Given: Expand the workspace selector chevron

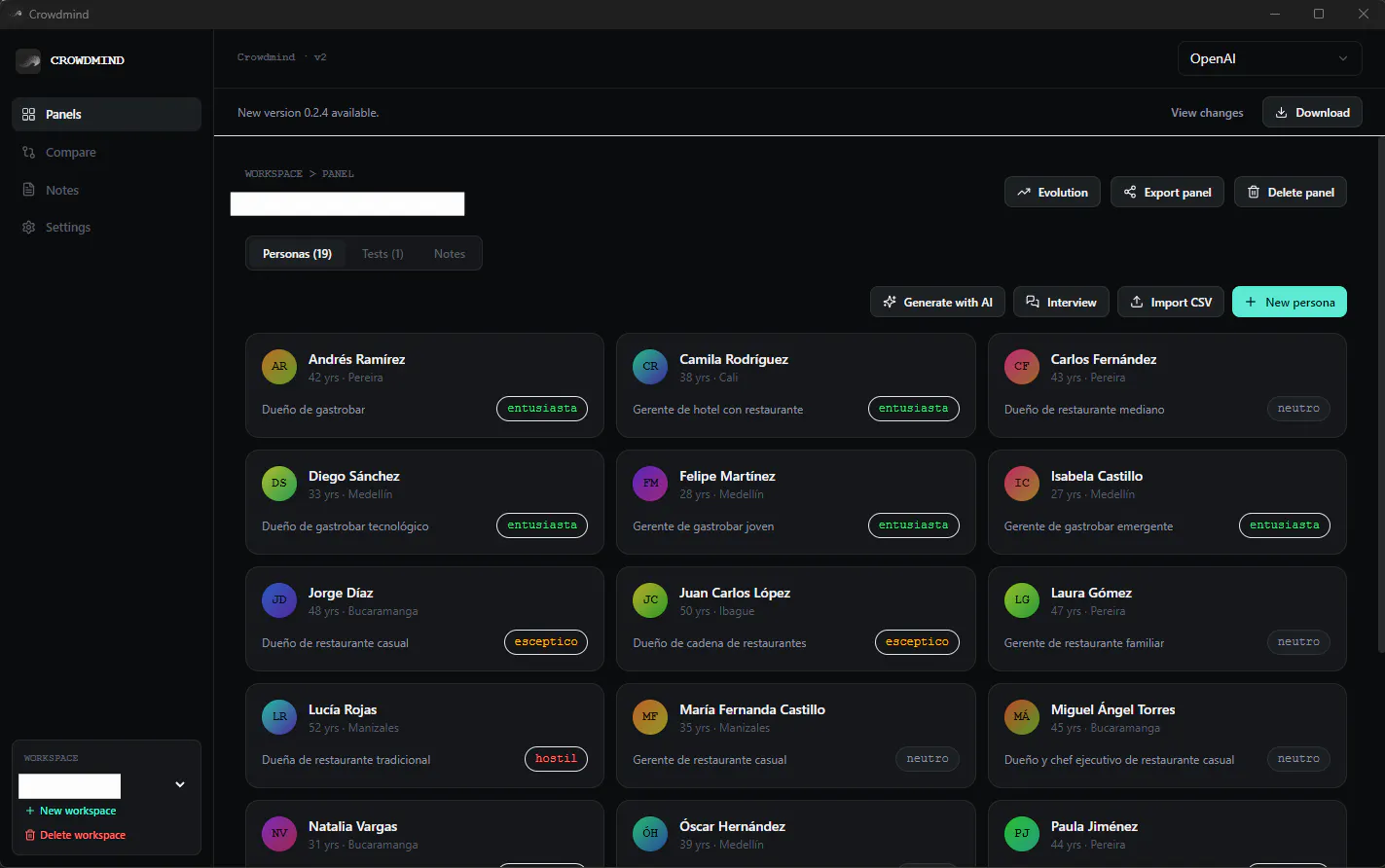Looking at the screenshot, I should [180, 785].
